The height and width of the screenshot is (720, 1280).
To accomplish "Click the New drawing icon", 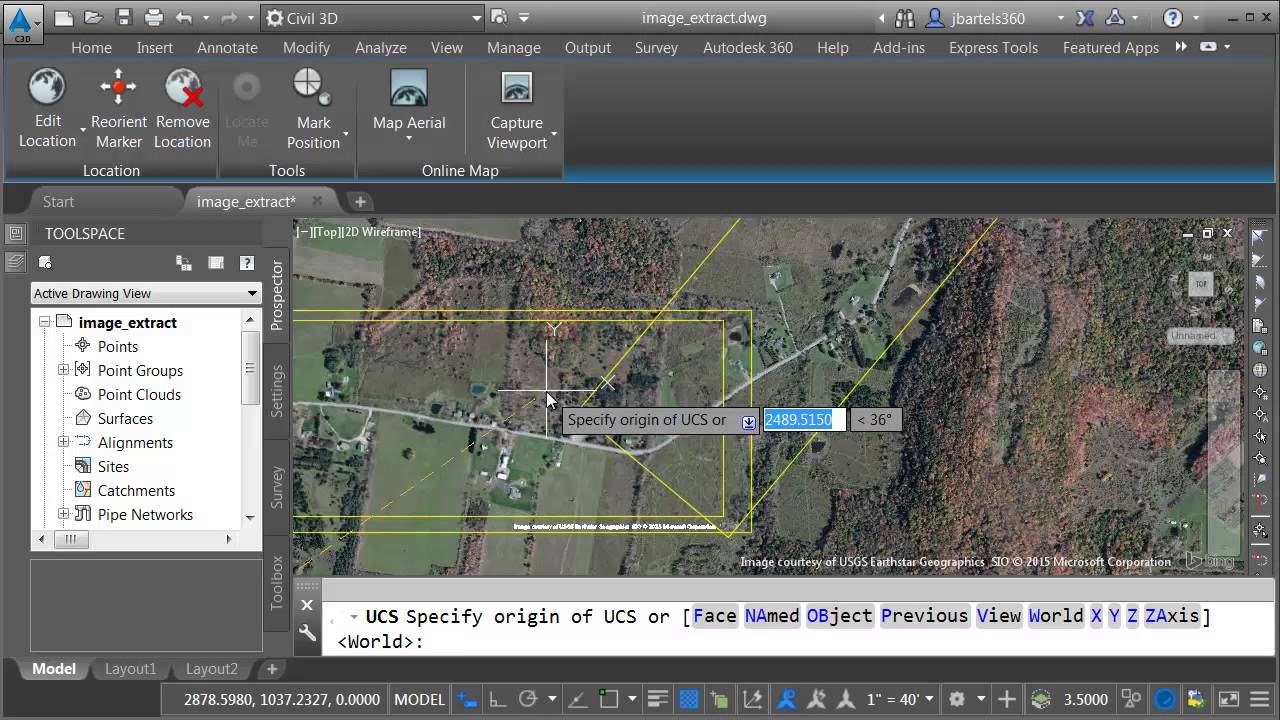I will click(63, 18).
